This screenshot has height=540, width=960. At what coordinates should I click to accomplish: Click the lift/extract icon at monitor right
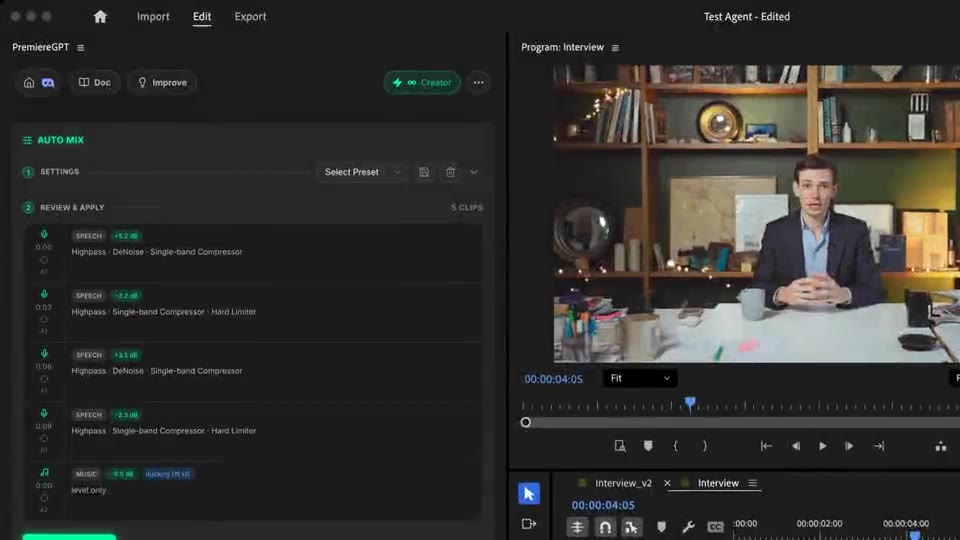point(940,446)
